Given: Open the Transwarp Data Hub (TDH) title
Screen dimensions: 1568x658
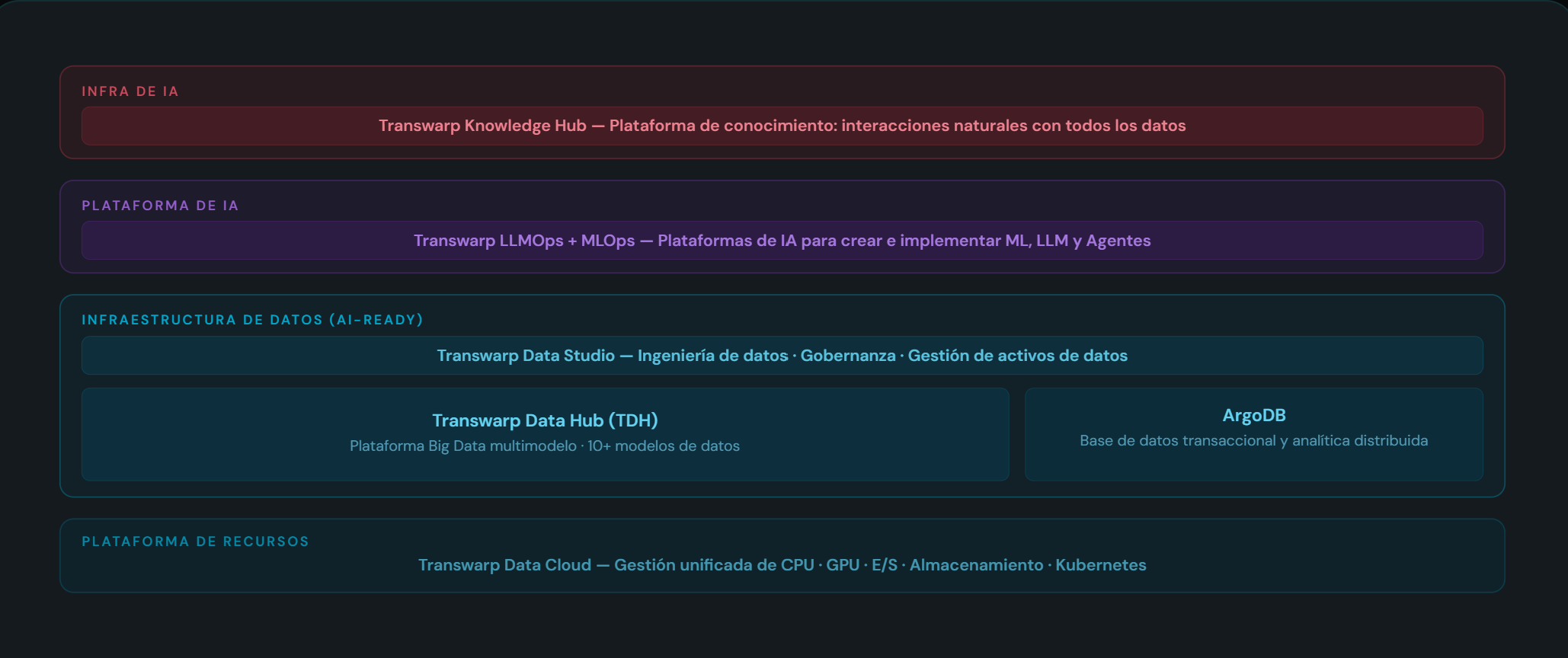Looking at the screenshot, I should (545, 420).
